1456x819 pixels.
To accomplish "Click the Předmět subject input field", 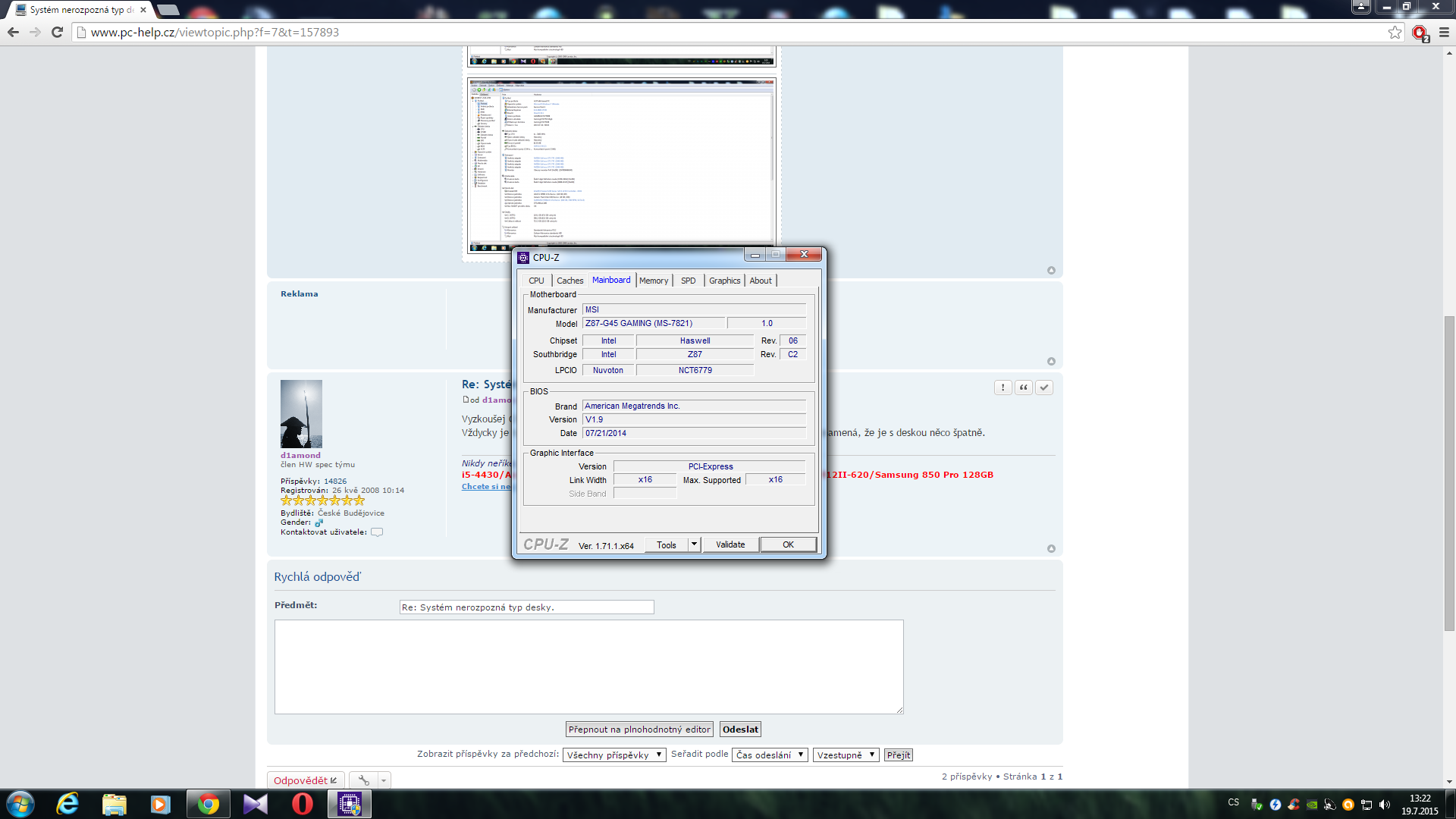I will (x=526, y=607).
